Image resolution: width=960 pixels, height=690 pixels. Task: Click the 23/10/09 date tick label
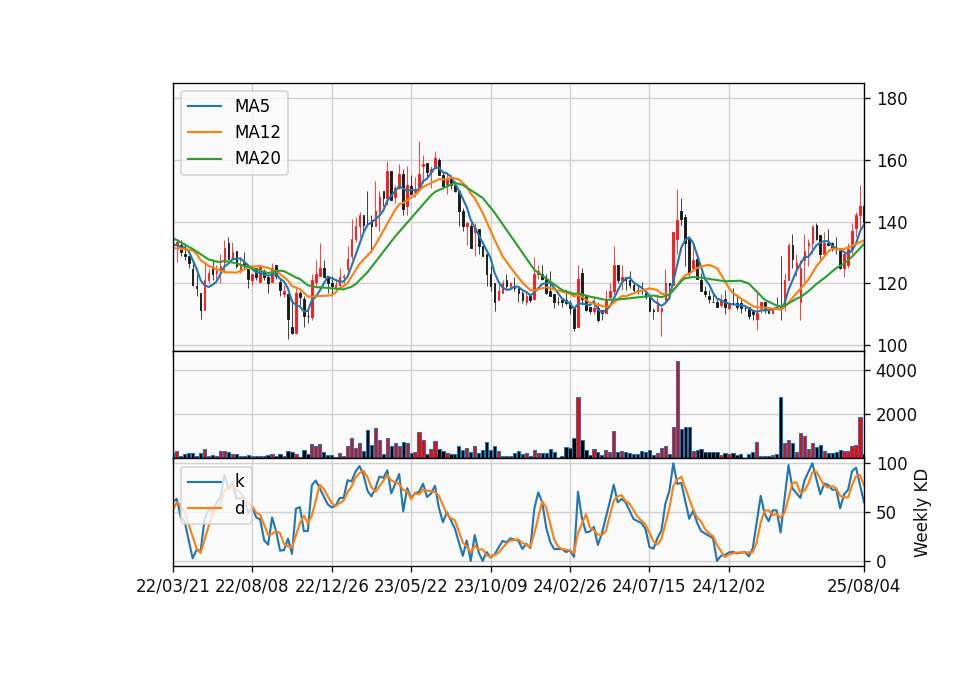click(x=490, y=587)
